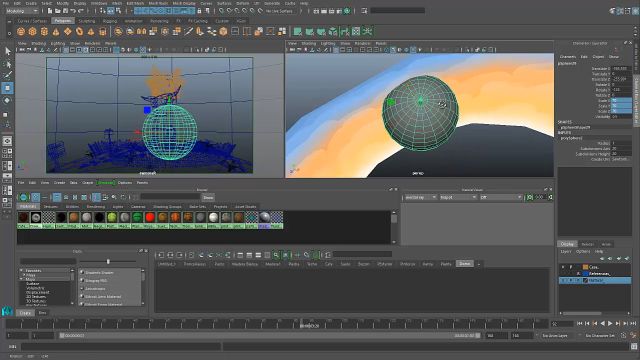Viewport: 640px width, 360px height.
Task: Activate the Paint Selection brush tool
Action: tap(7, 75)
